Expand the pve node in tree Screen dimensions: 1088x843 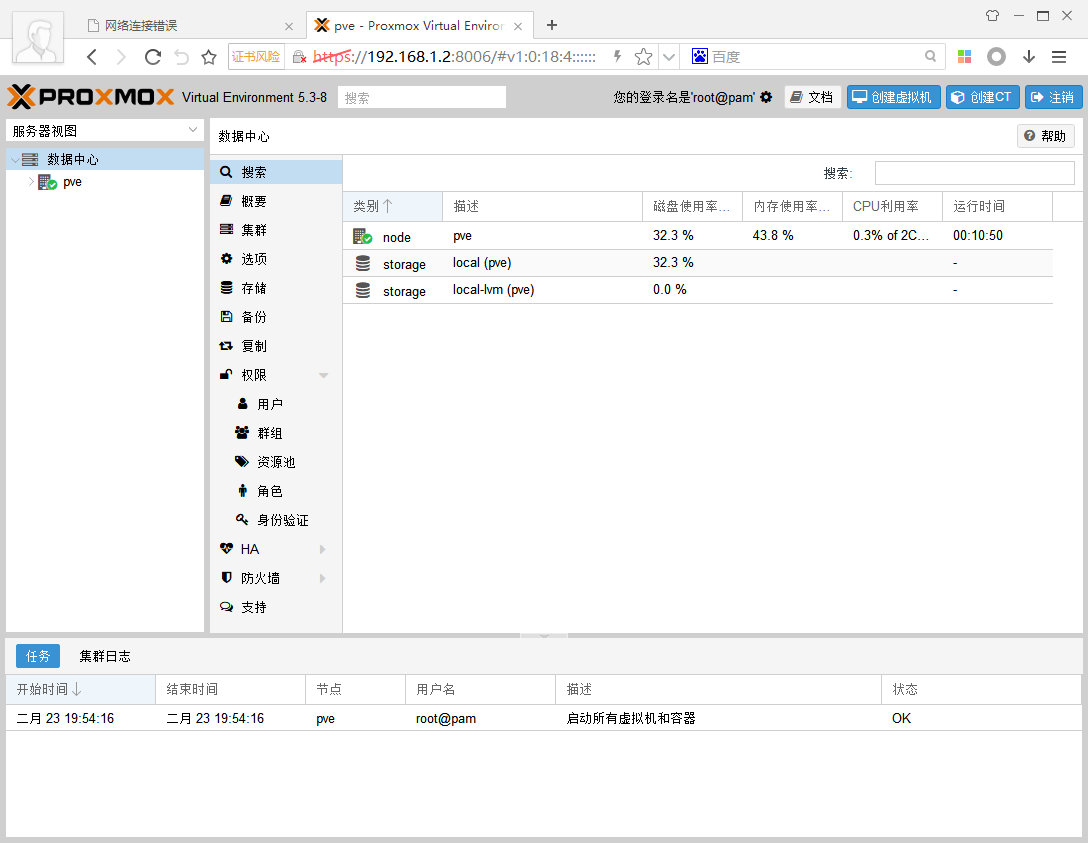pyautogui.click(x=31, y=182)
